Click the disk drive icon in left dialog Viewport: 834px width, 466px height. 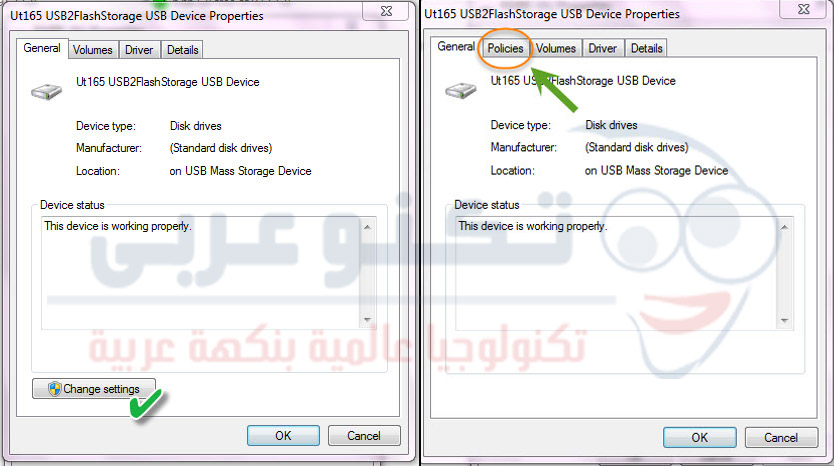tap(46, 91)
